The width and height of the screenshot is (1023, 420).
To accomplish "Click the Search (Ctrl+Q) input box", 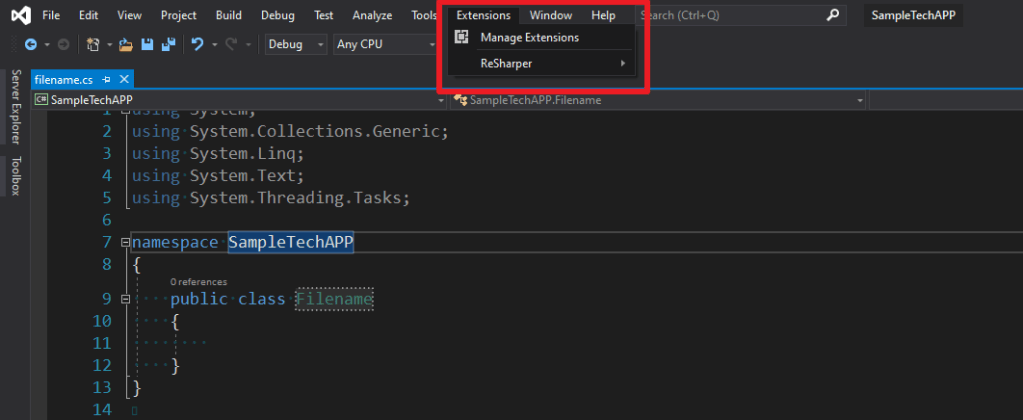I will 730,16.
